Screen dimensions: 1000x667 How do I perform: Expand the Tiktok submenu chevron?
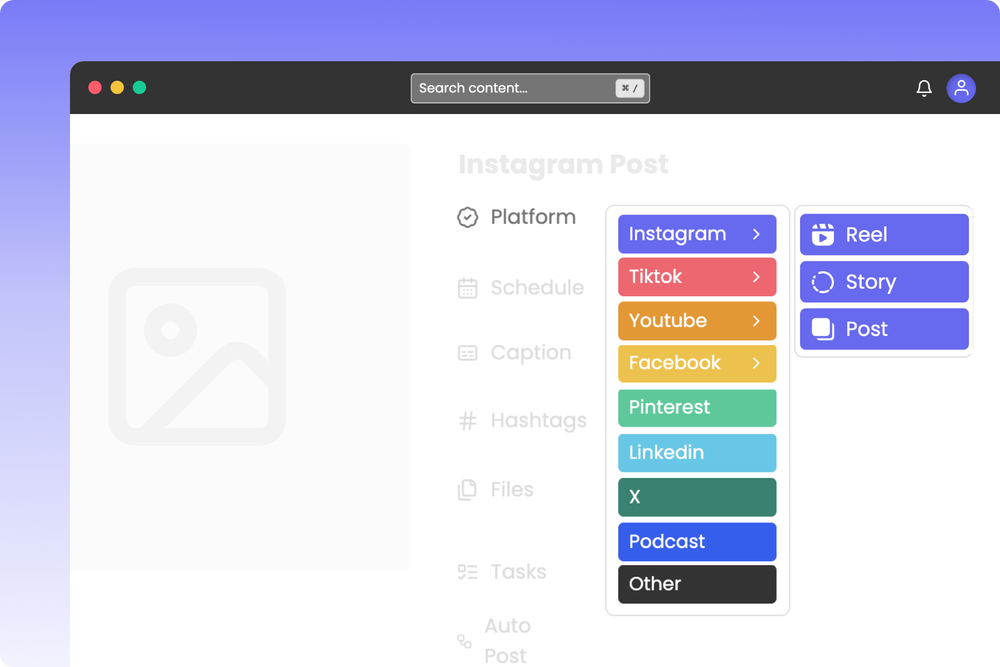[x=756, y=277]
